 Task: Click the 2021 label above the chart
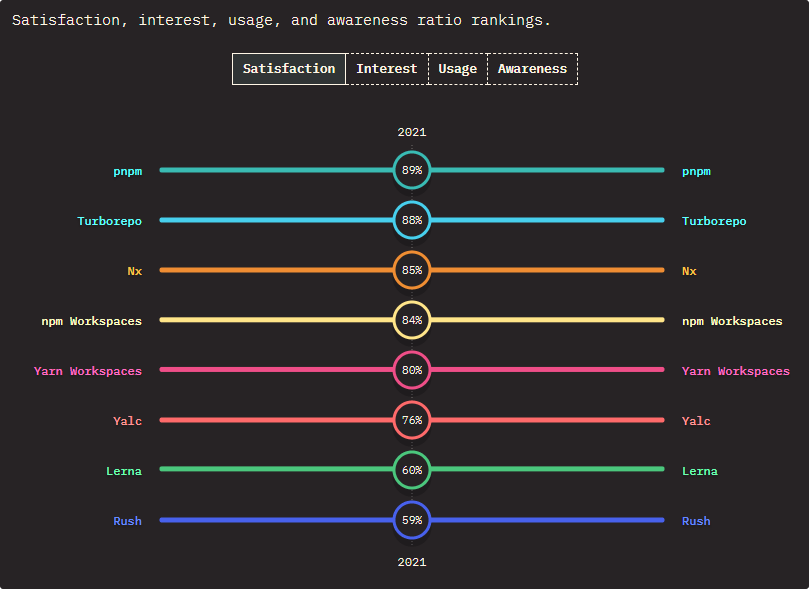pos(412,132)
